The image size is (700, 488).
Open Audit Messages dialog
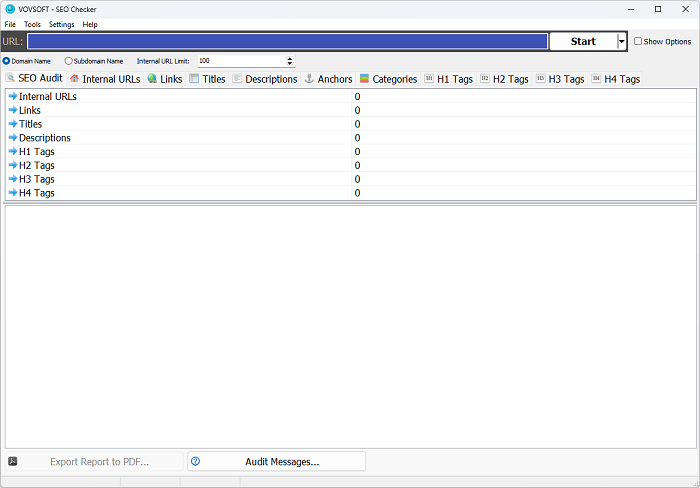tap(276, 461)
